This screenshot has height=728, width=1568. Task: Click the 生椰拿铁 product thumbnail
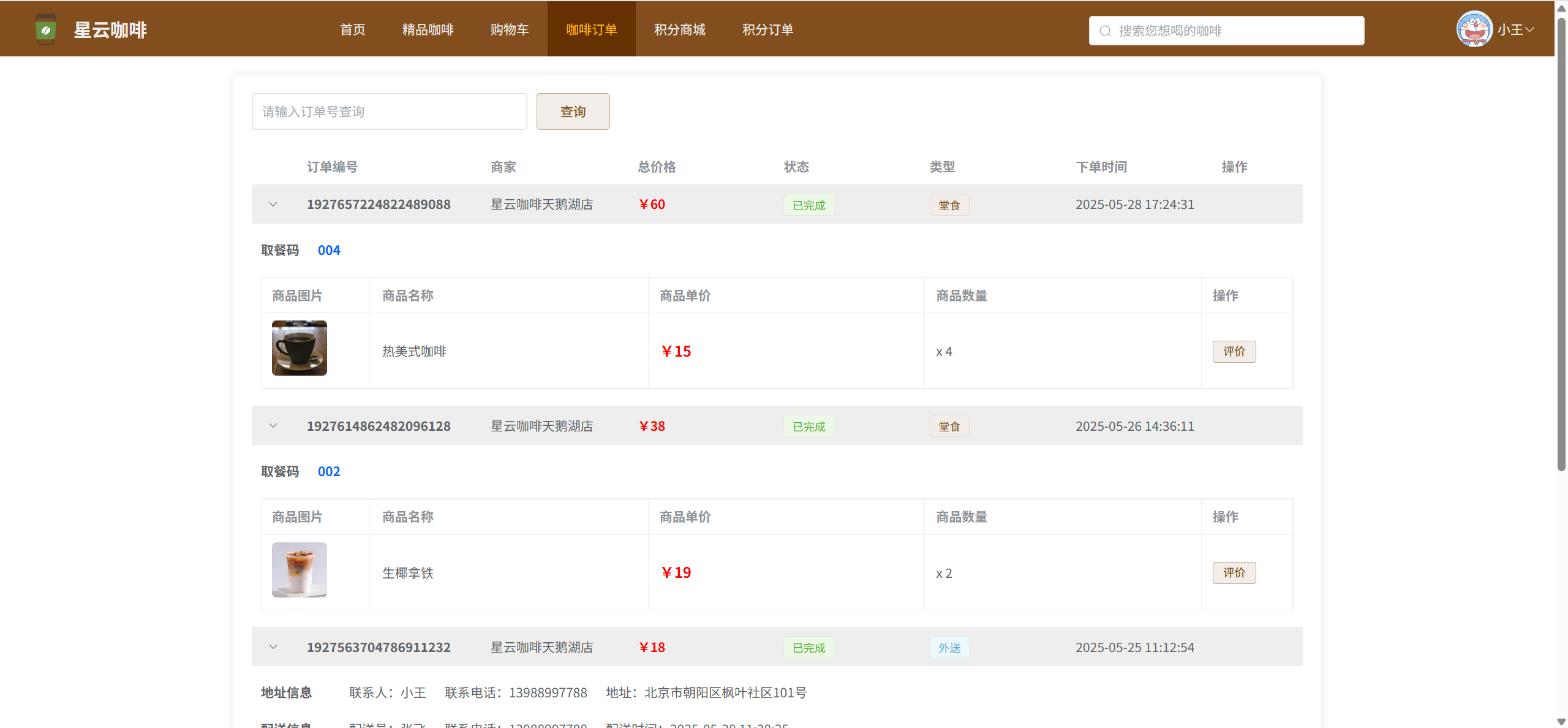tap(300, 570)
